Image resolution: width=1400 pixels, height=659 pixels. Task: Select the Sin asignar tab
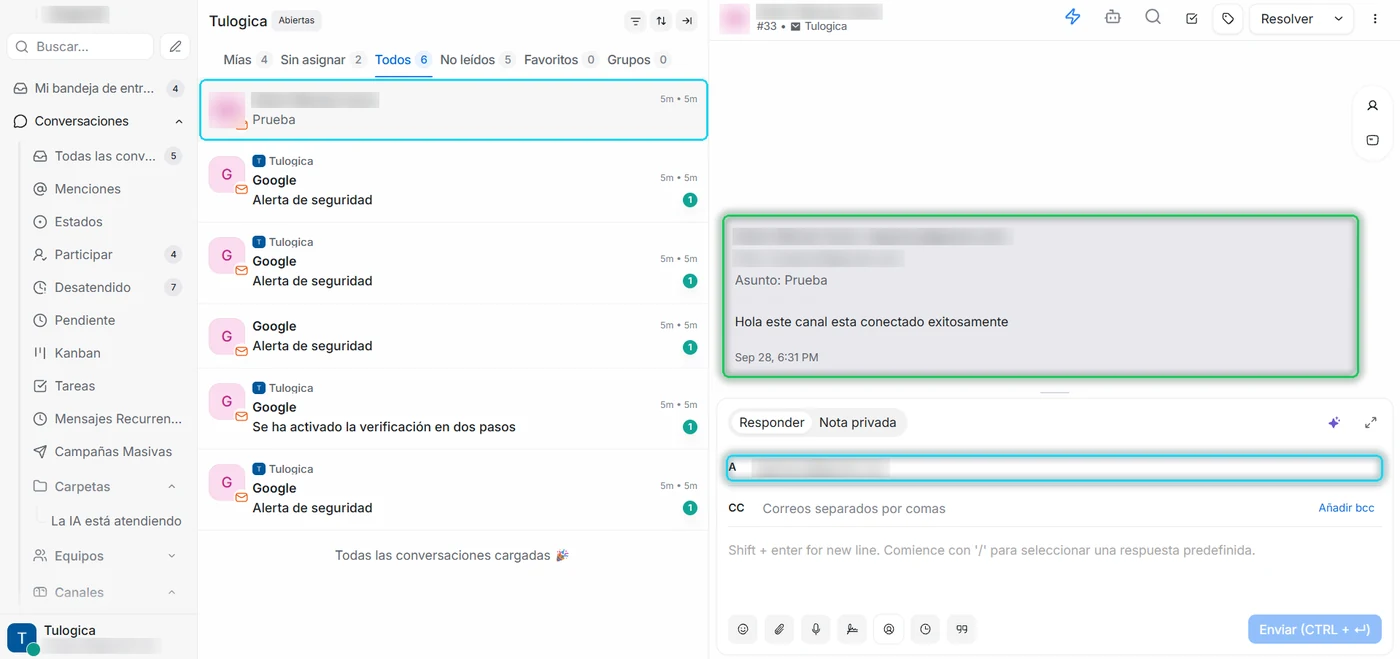pyautogui.click(x=322, y=60)
